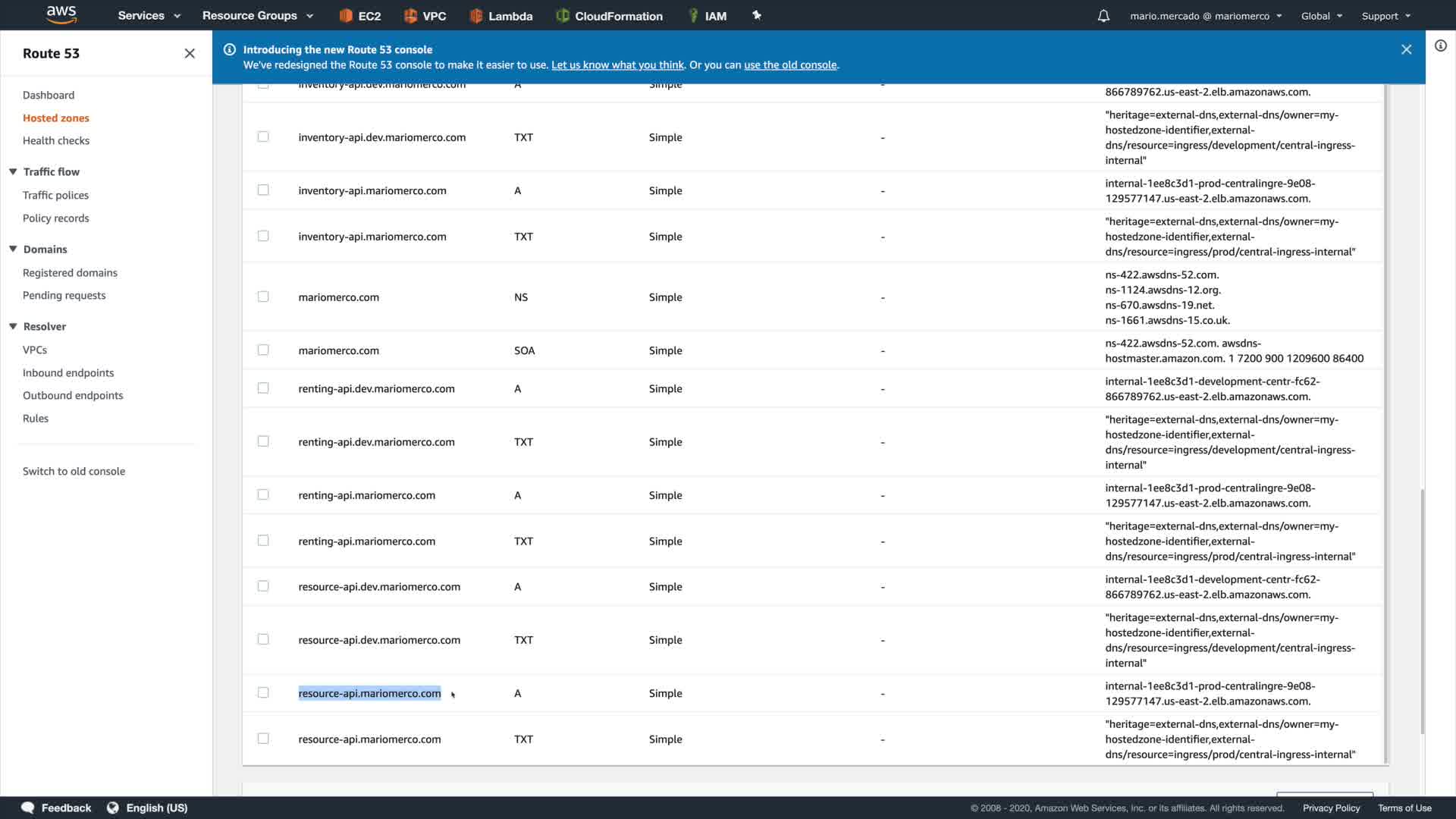Check the highlighted resource-api.mariomerco.com A record
This screenshot has height=819, width=1456.
(x=263, y=692)
